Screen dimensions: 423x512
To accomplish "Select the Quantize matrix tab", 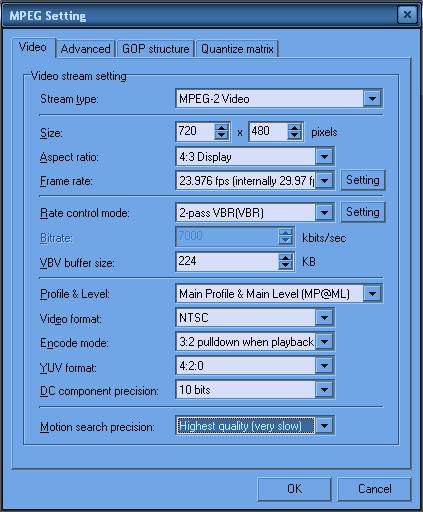I will [237, 49].
